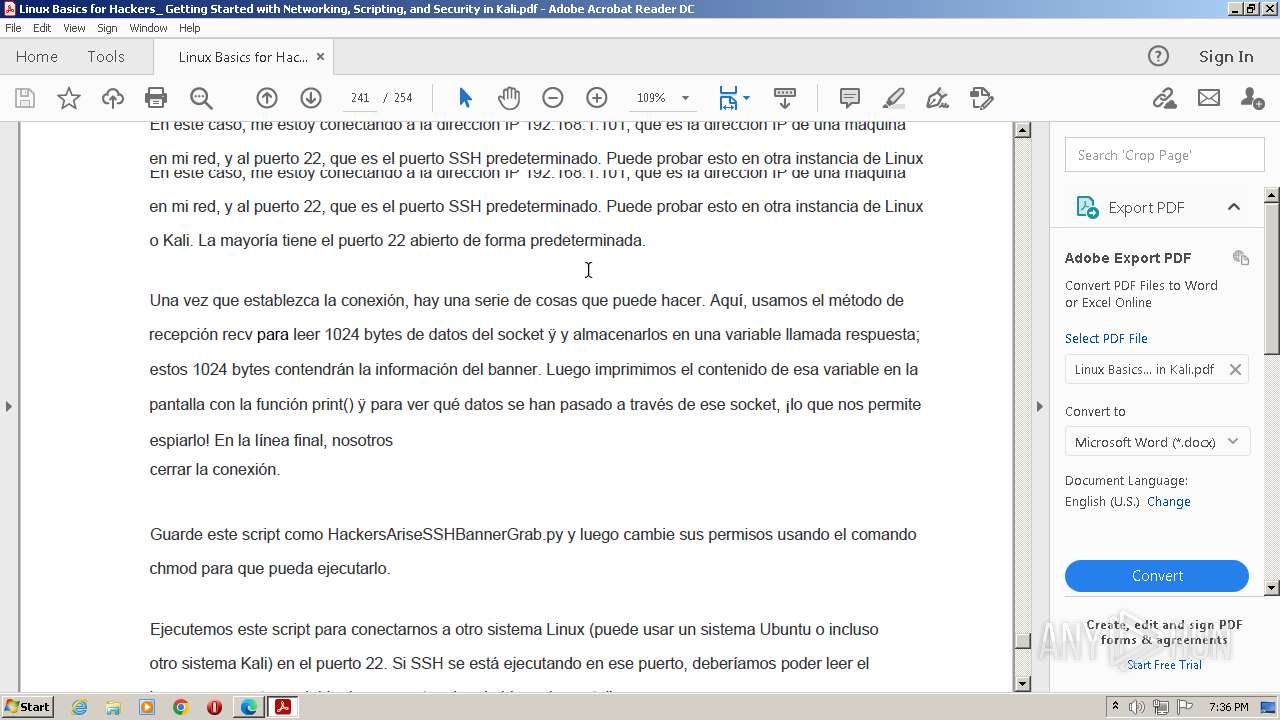Select the highlighter pen tool

coord(894,98)
